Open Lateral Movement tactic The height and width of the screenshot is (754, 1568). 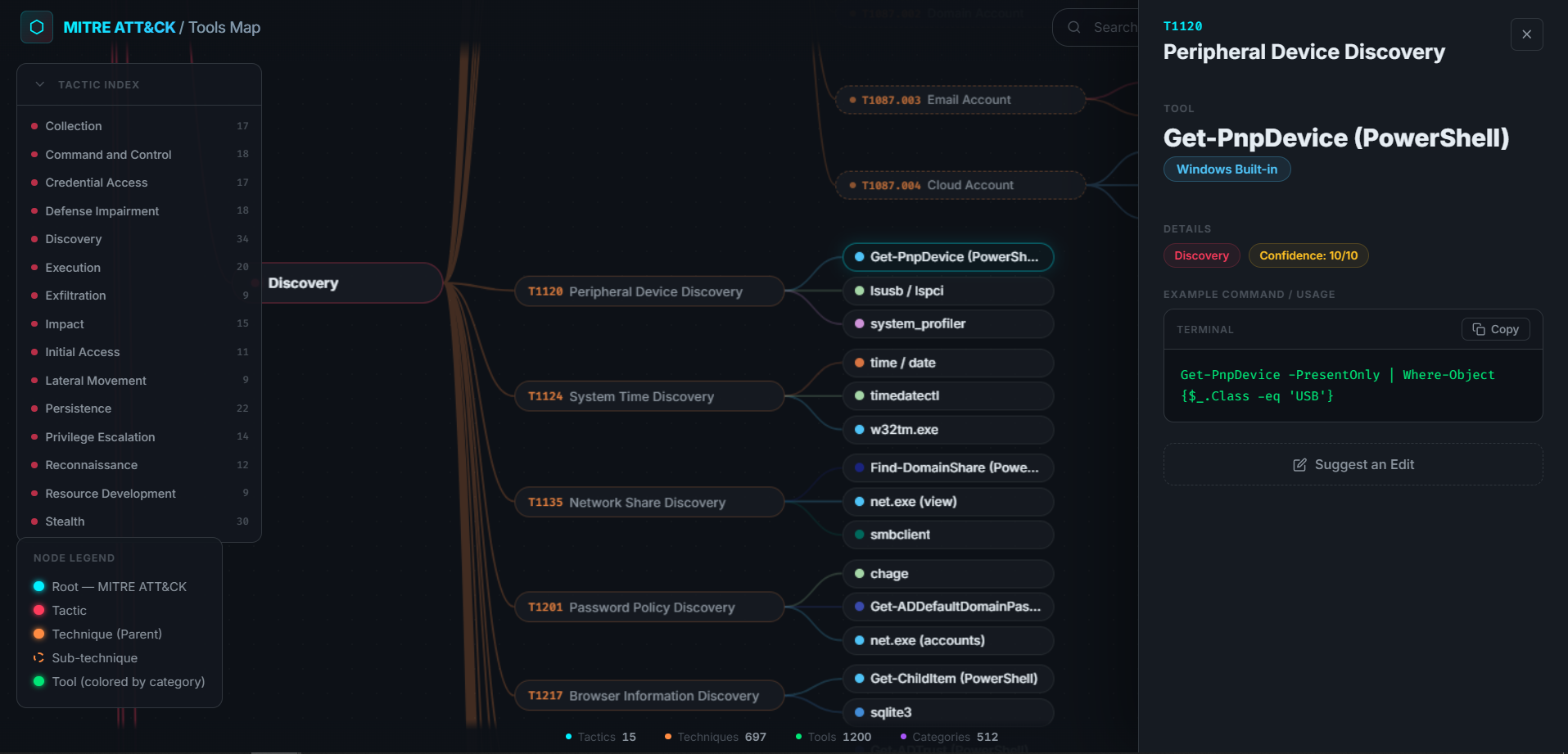pyautogui.click(x=139, y=381)
